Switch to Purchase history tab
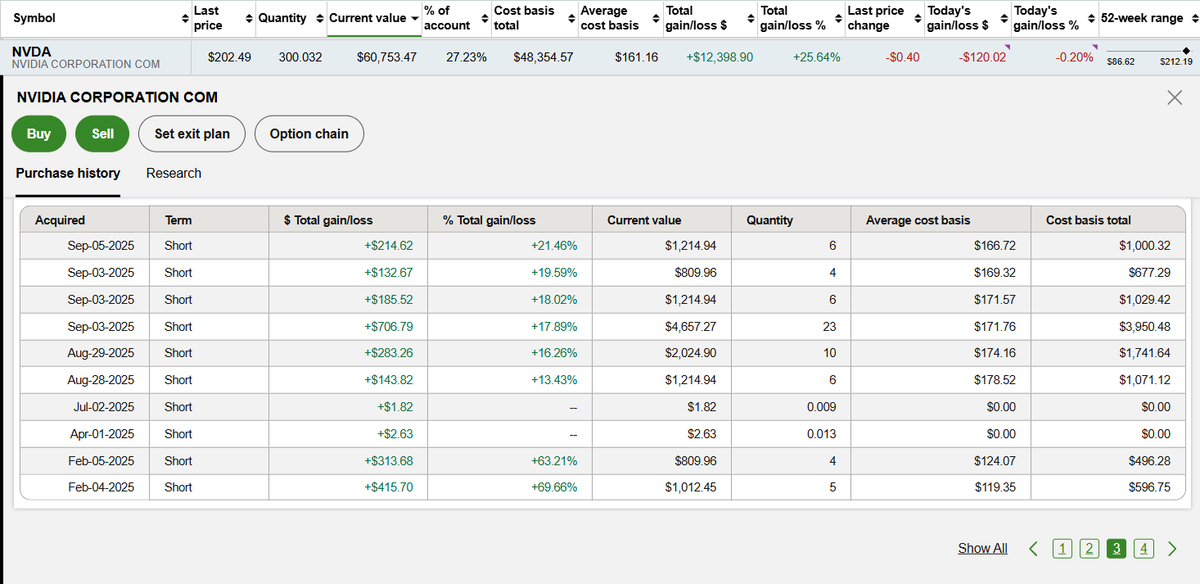The height and width of the screenshot is (584, 1200). point(68,173)
